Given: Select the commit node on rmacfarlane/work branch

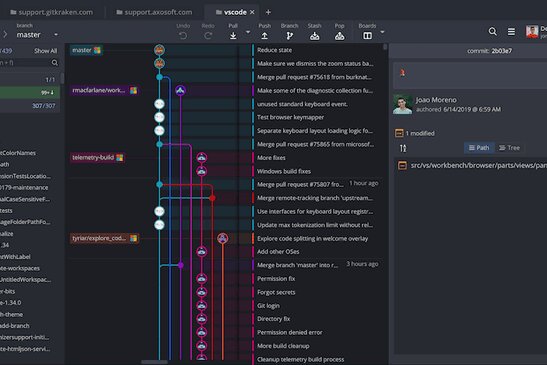Looking at the screenshot, I should tap(180, 90).
